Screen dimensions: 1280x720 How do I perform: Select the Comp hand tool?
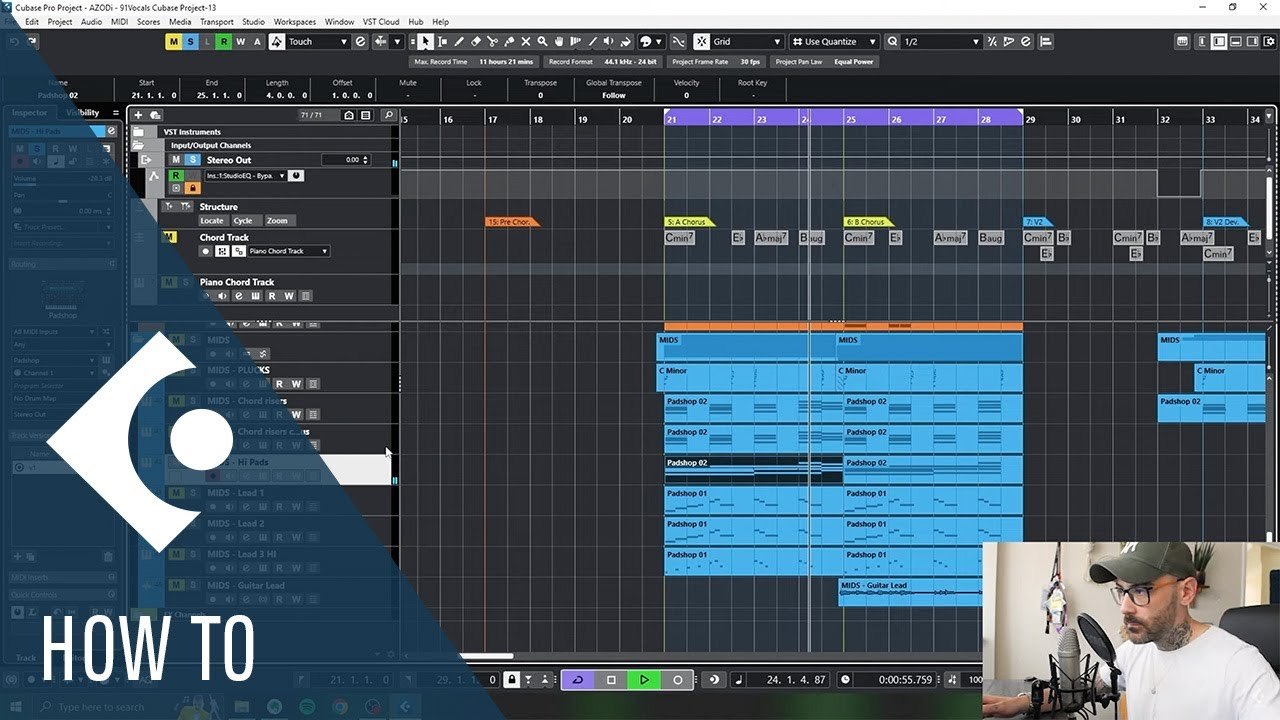click(x=559, y=41)
